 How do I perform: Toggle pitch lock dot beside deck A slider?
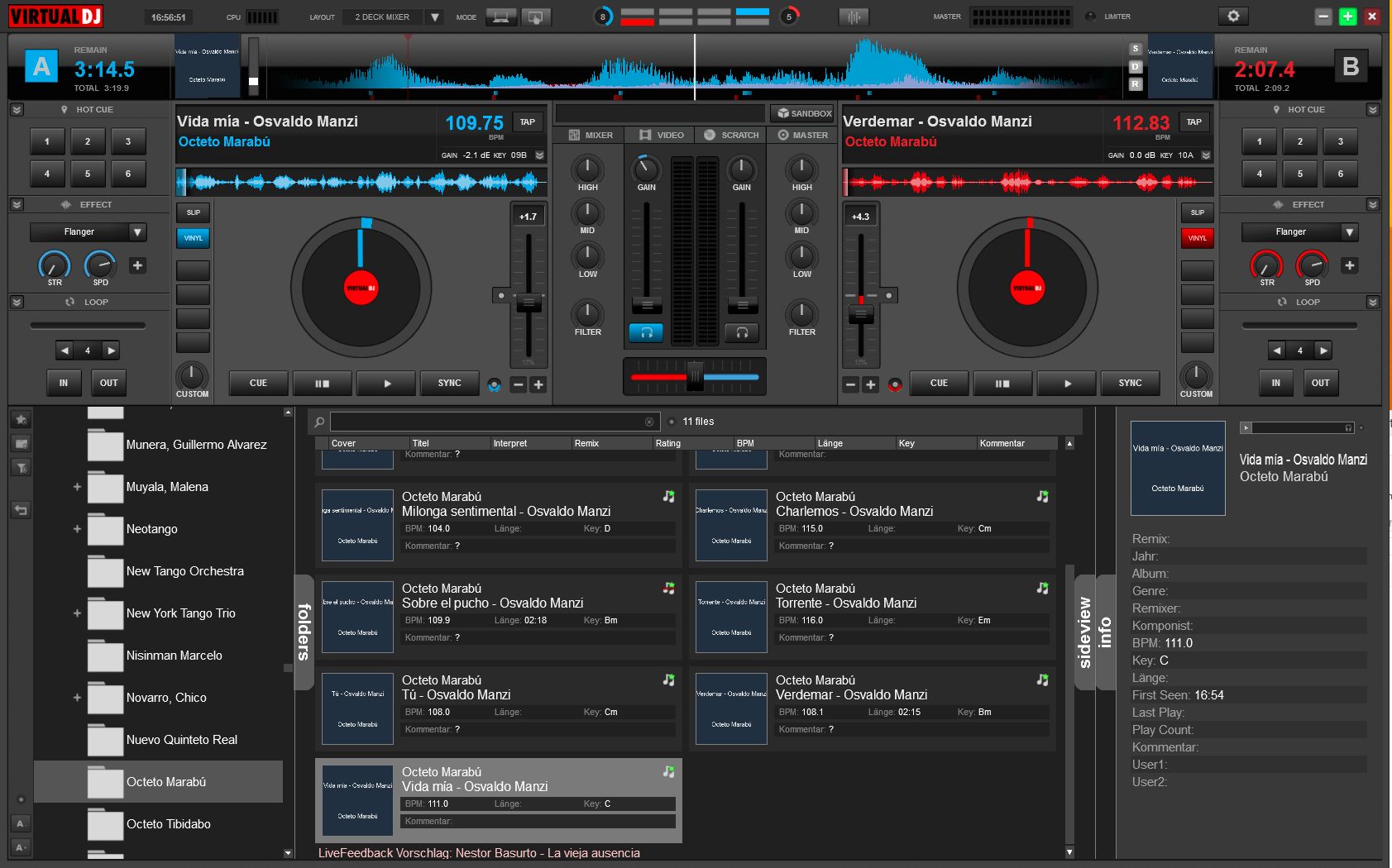(x=500, y=295)
